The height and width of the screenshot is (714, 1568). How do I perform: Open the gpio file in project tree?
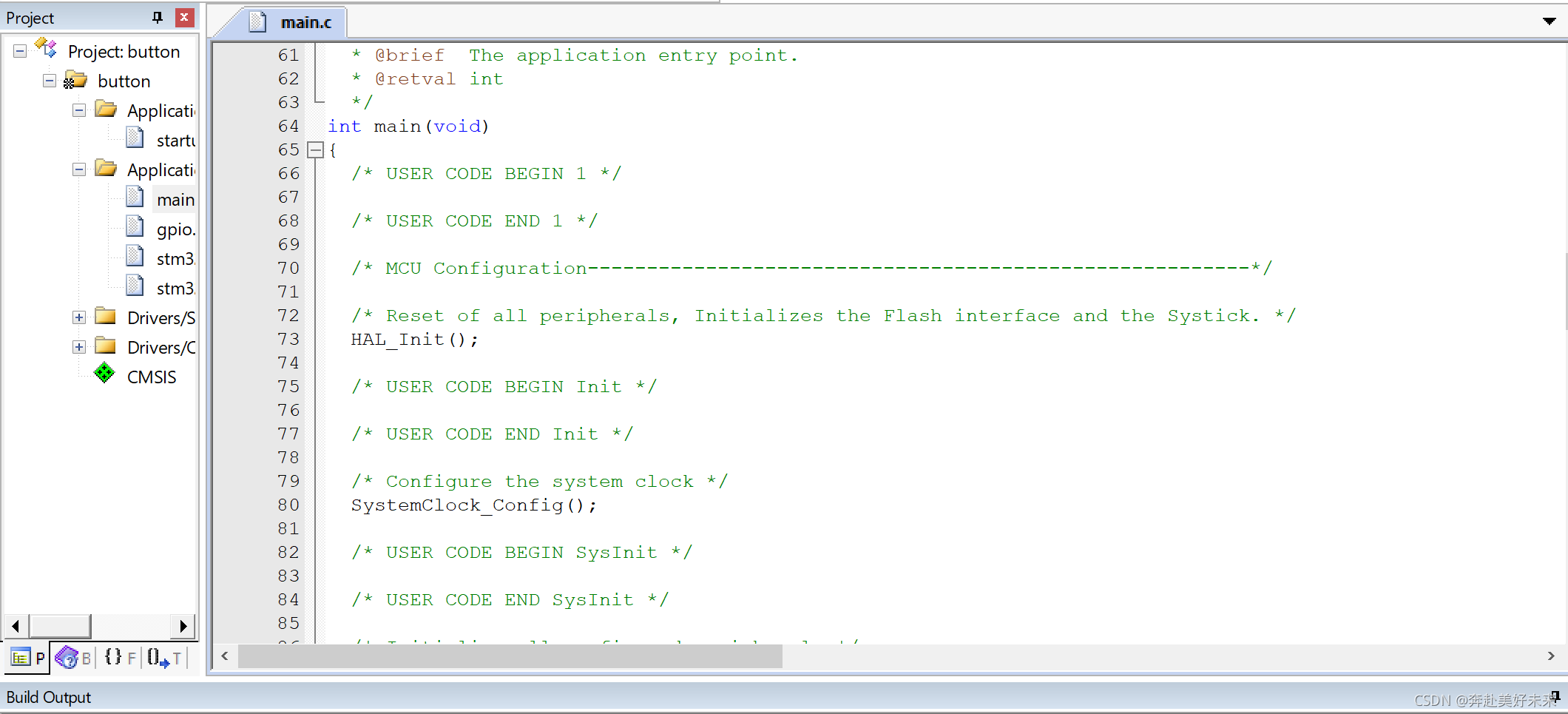pyautogui.click(x=176, y=229)
